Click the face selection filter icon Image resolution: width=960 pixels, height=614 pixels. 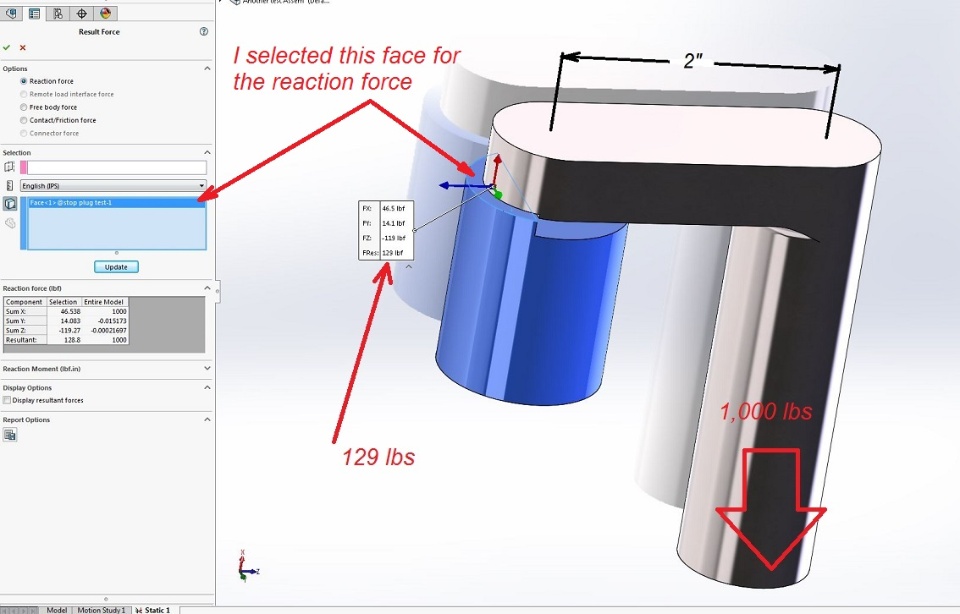pyautogui.click(x=10, y=204)
